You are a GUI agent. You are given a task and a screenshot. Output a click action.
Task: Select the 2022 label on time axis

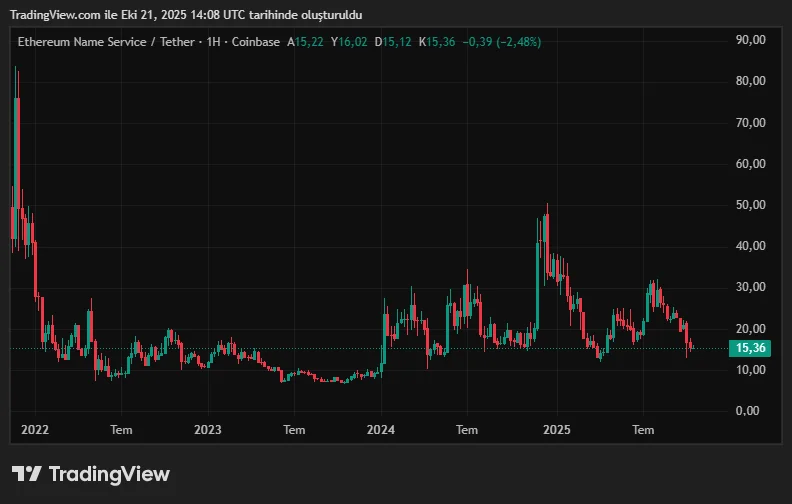(x=34, y=430)
